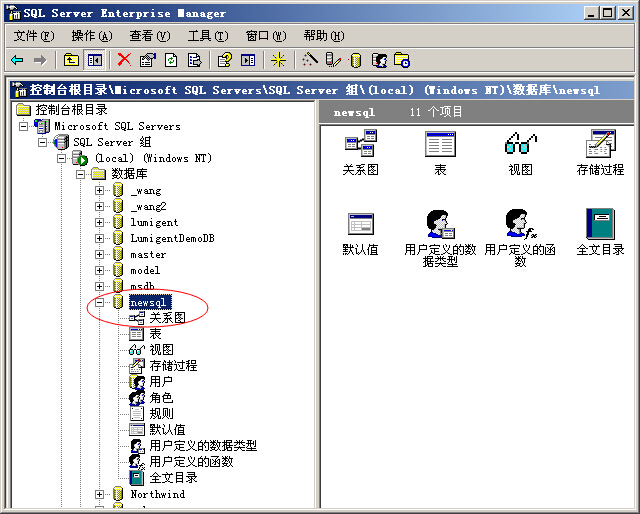
Task: Open the 工具(T) menu
Action: point(206,36)
